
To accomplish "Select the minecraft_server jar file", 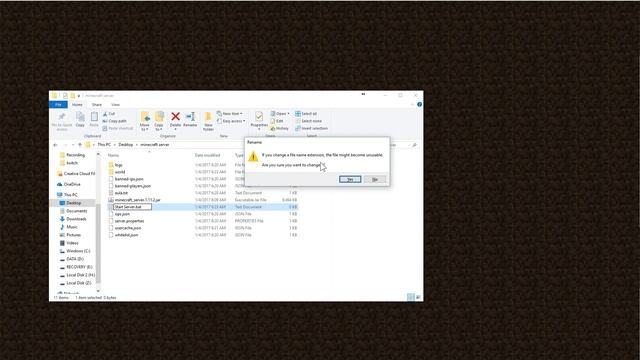I will pyautogui.click(x=135, y=200).
